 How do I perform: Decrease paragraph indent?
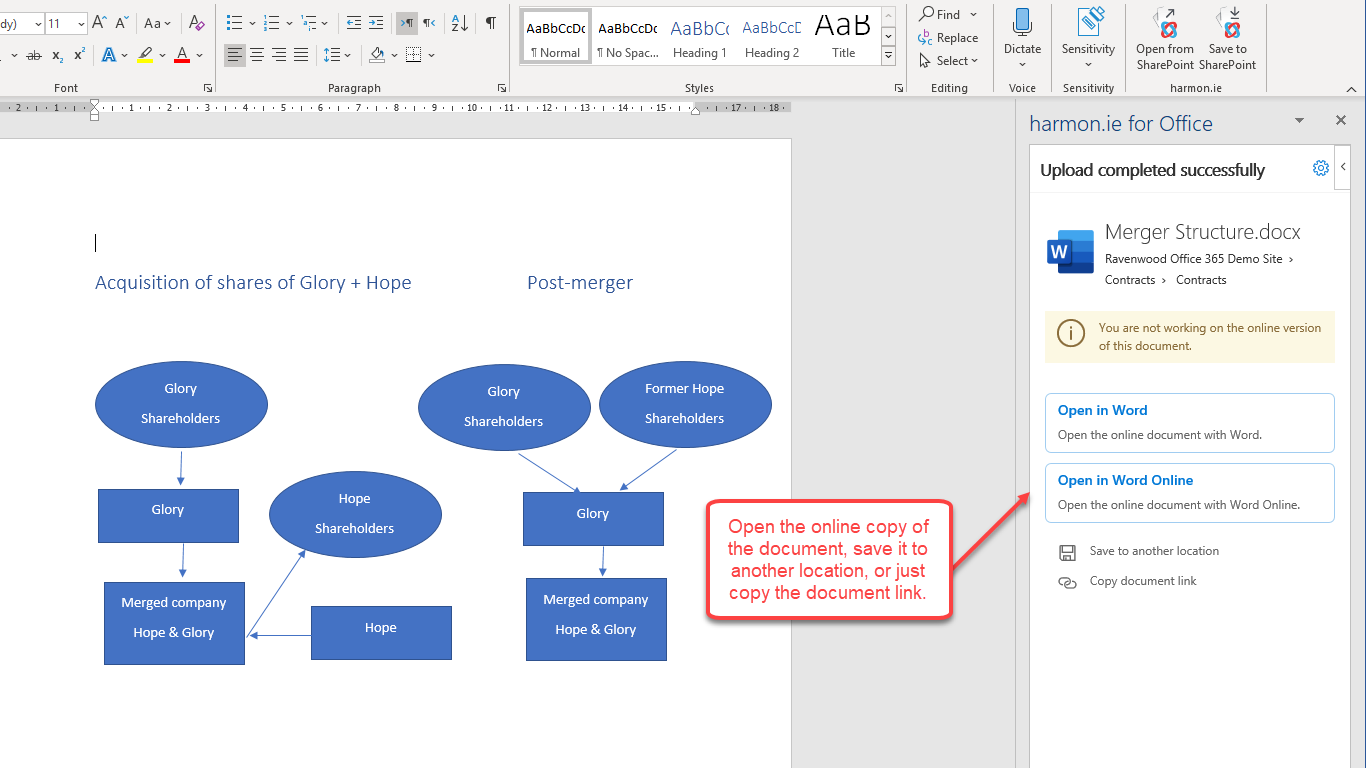point(353,22)
